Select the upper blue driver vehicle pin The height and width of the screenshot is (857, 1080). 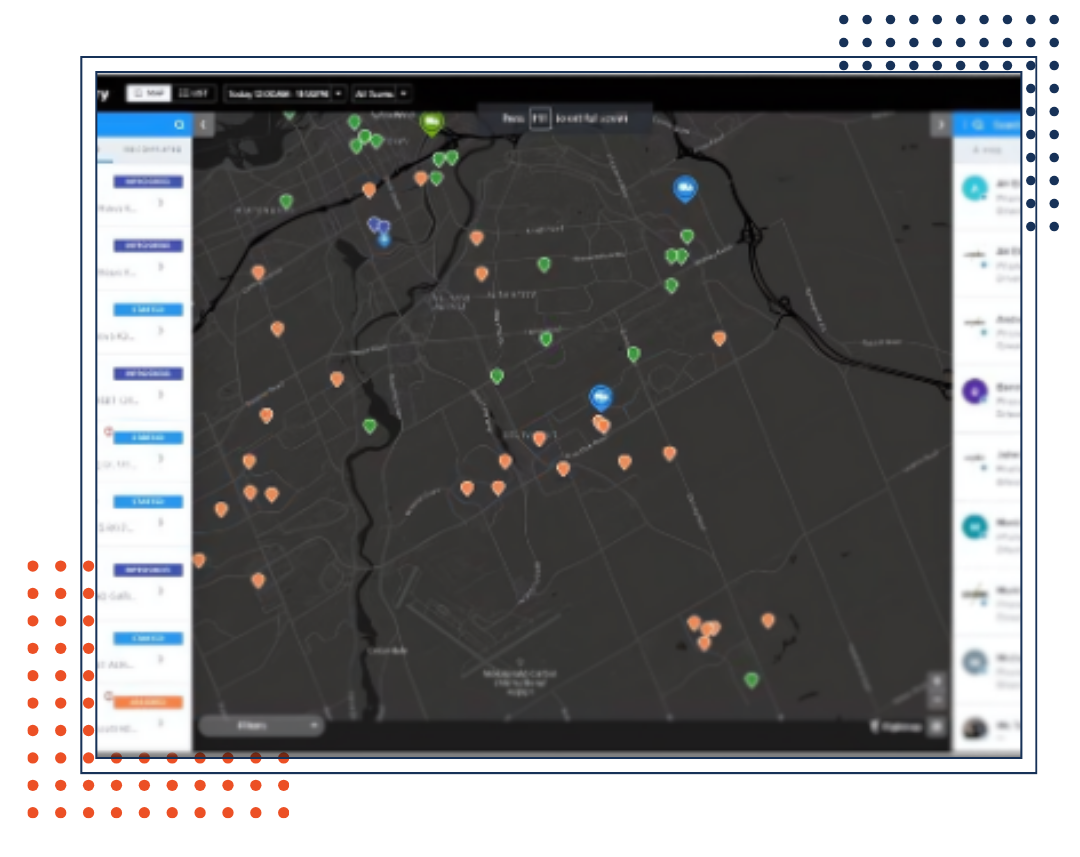pyautogui.click(x=685, y=187)
